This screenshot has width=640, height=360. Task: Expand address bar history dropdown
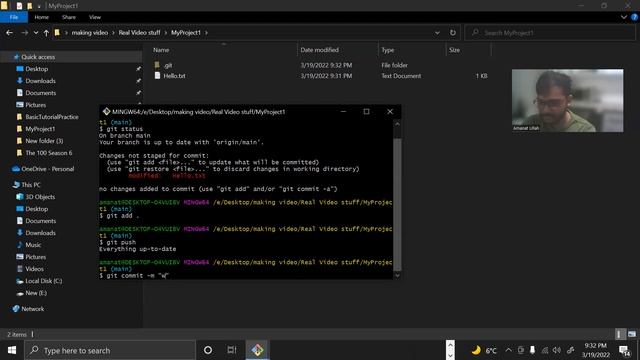(x=437, y=33)
